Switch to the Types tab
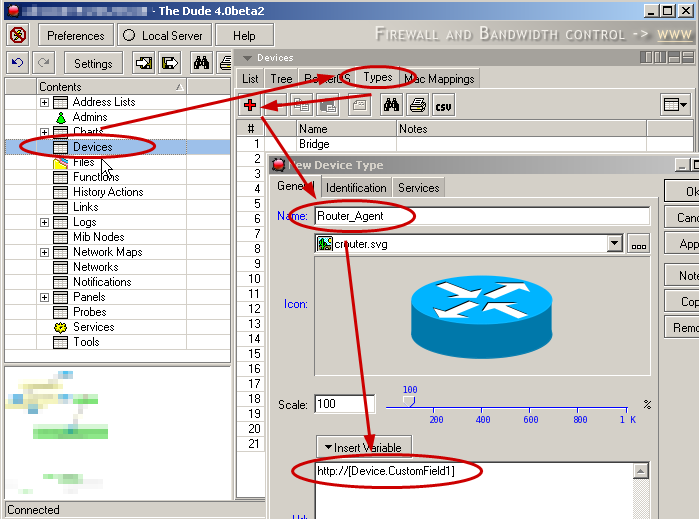Image resolution: width=699 pixels, height=519 pixels. tap(378, 77)
